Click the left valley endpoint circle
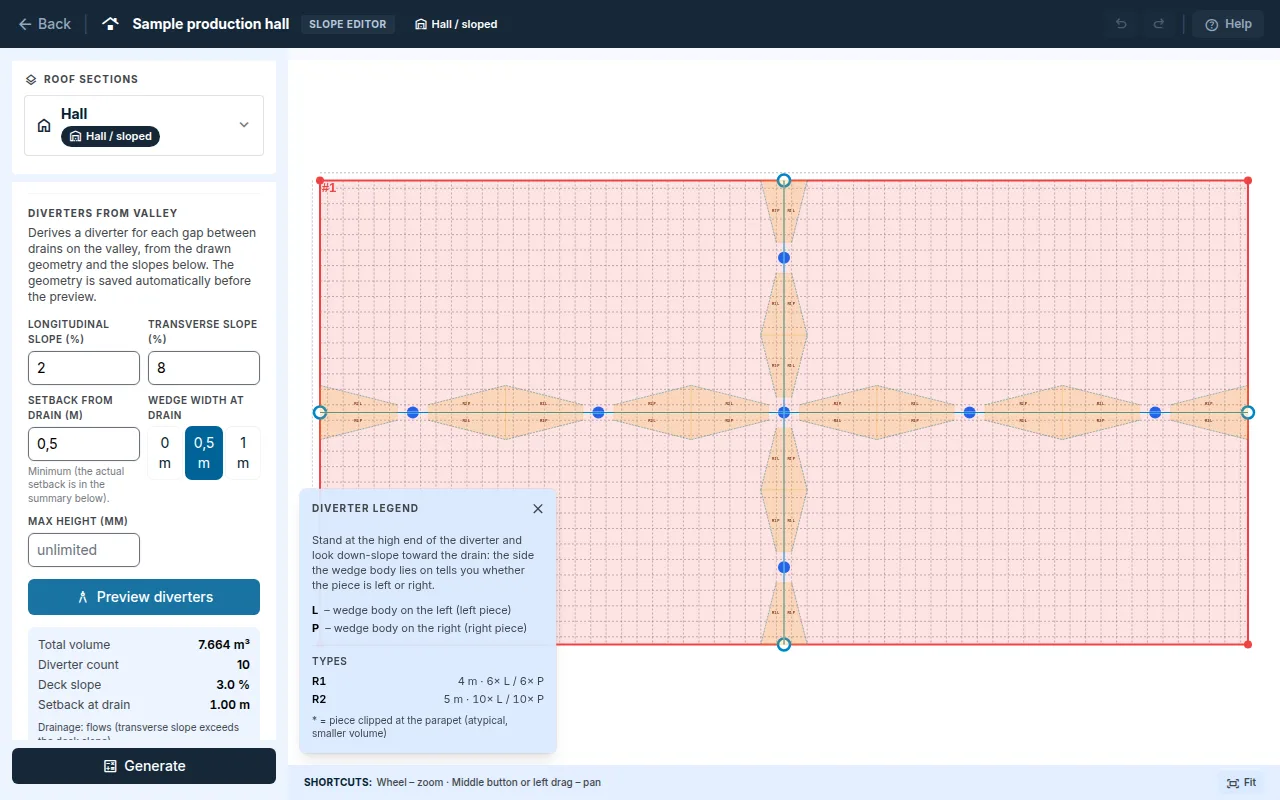Screen dimensions: 1280x800 point(320,412)
